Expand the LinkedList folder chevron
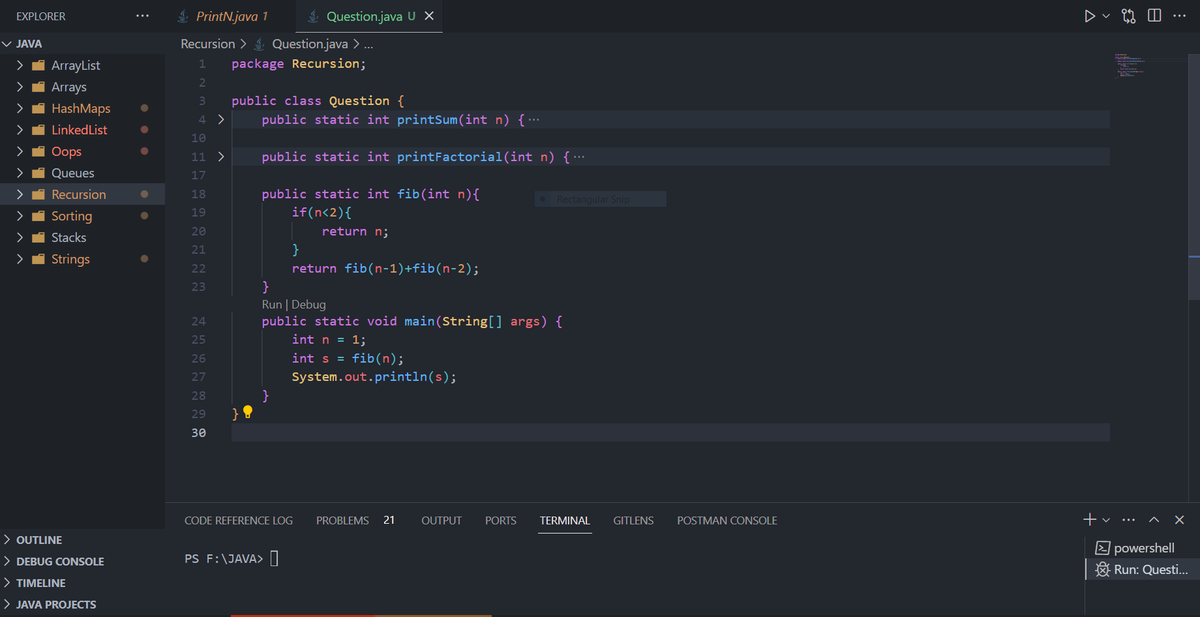Viewport: 1200px width, 617px height. coord(21,130)
